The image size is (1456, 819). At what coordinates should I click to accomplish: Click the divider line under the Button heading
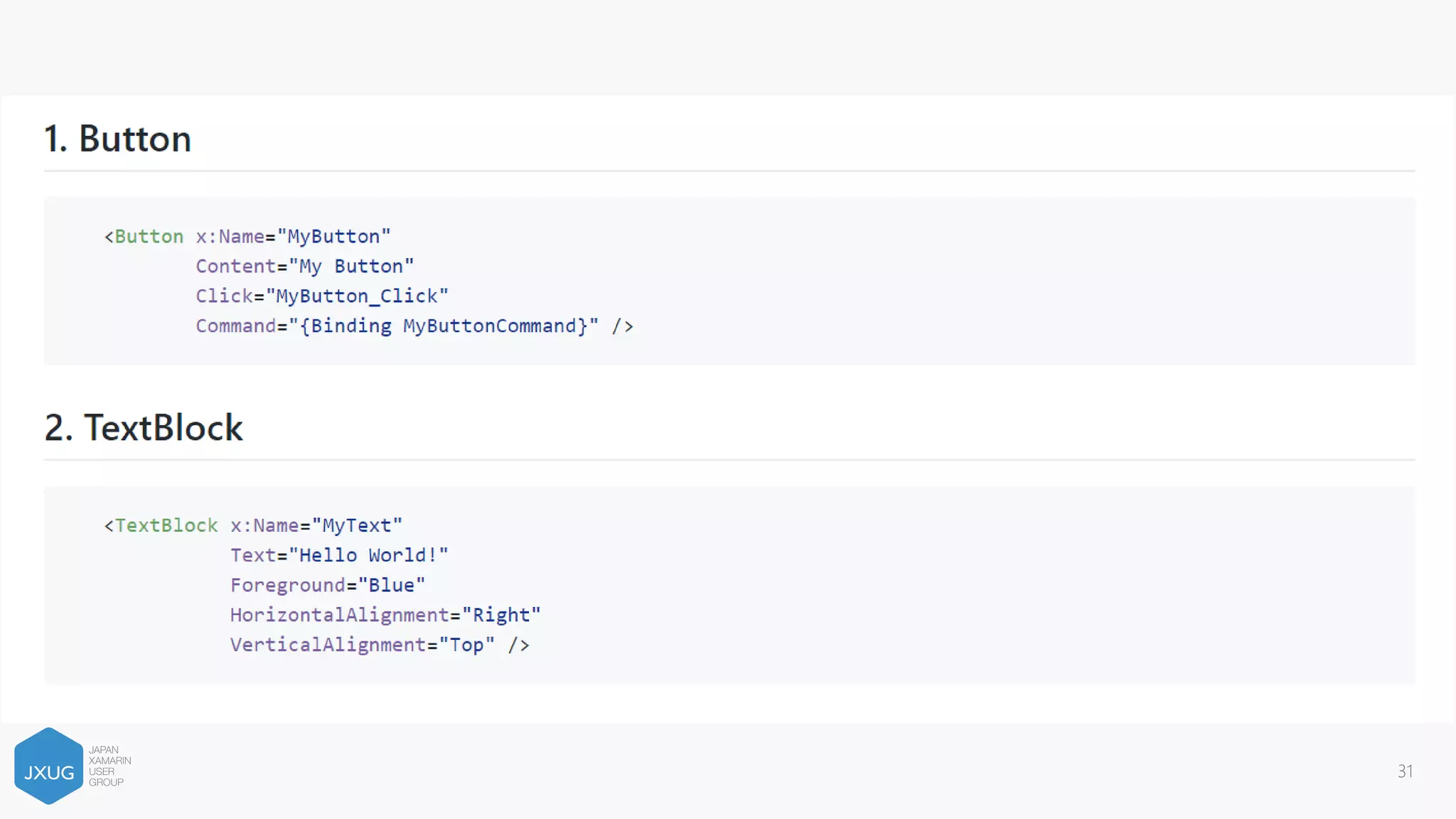click(x=729, y=171)
